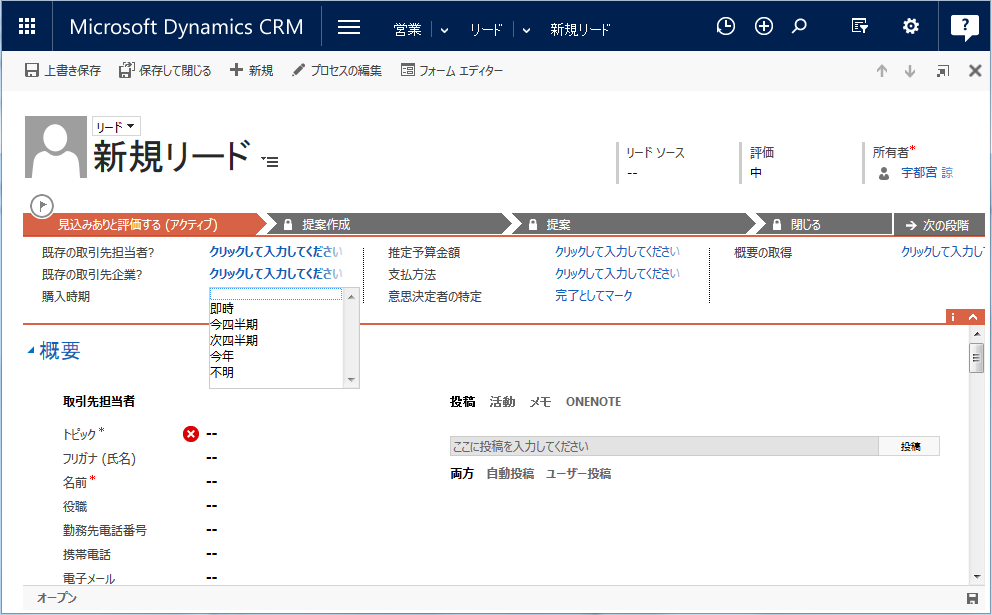Open the リード form selector dropdown

click(115, 127)
